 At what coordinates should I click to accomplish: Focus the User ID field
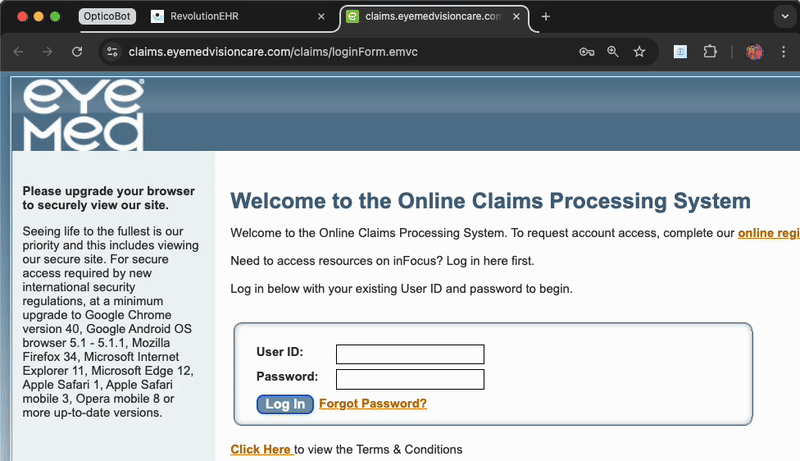pos(410,354)
